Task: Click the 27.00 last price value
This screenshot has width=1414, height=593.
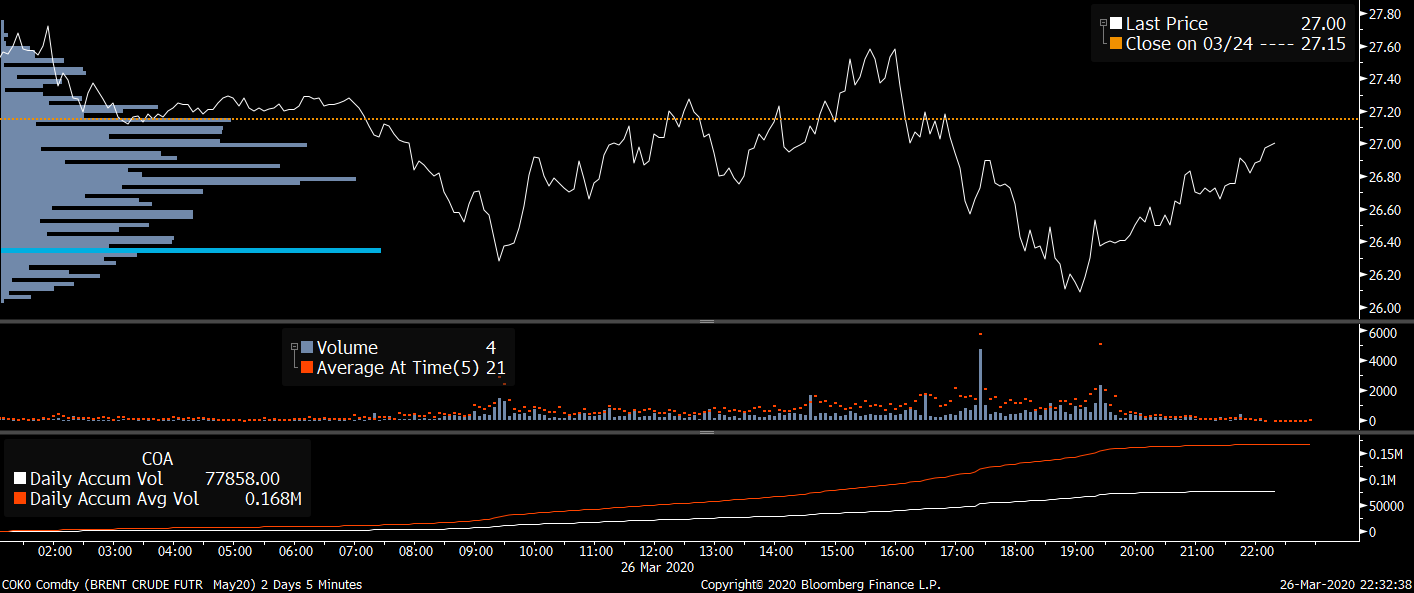Action: pyautogui.click(x=1325, y=23)
